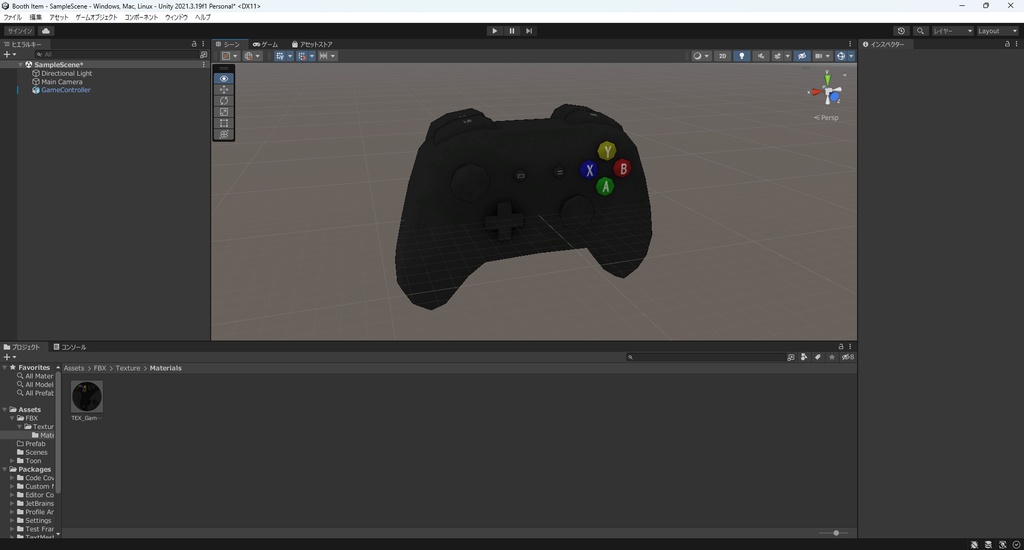
Task: Select the Move tool in scene toolbar
Action: 223,89
